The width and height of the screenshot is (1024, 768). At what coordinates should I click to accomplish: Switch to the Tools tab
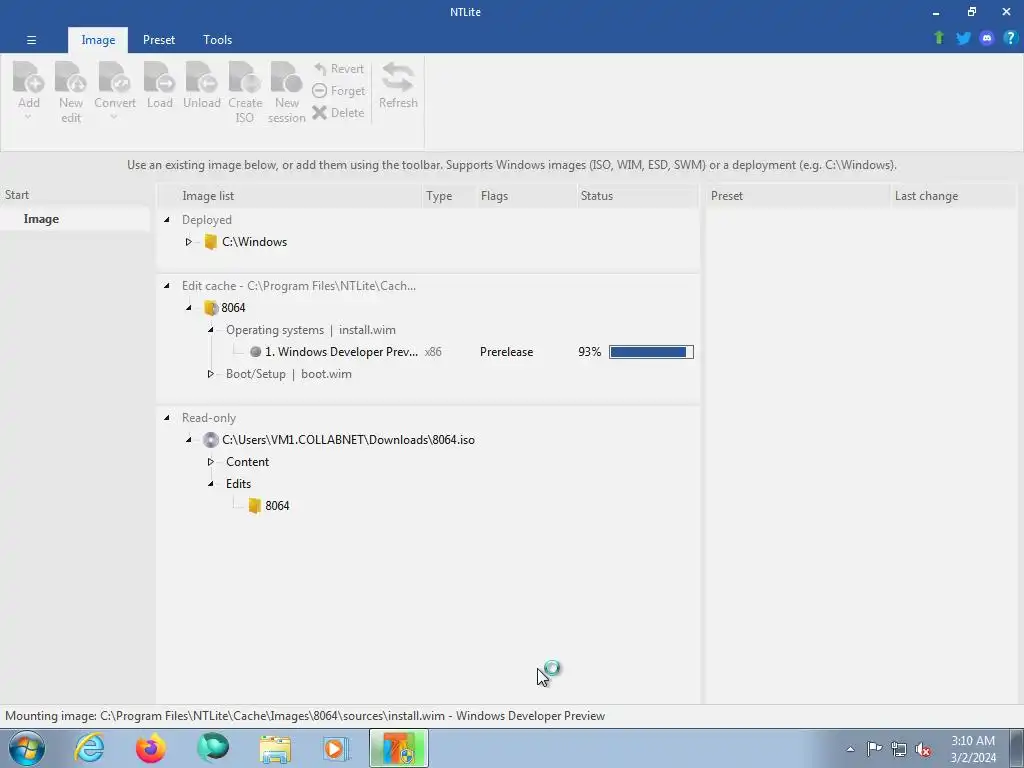pyautogui.click(x=217, y=40)
